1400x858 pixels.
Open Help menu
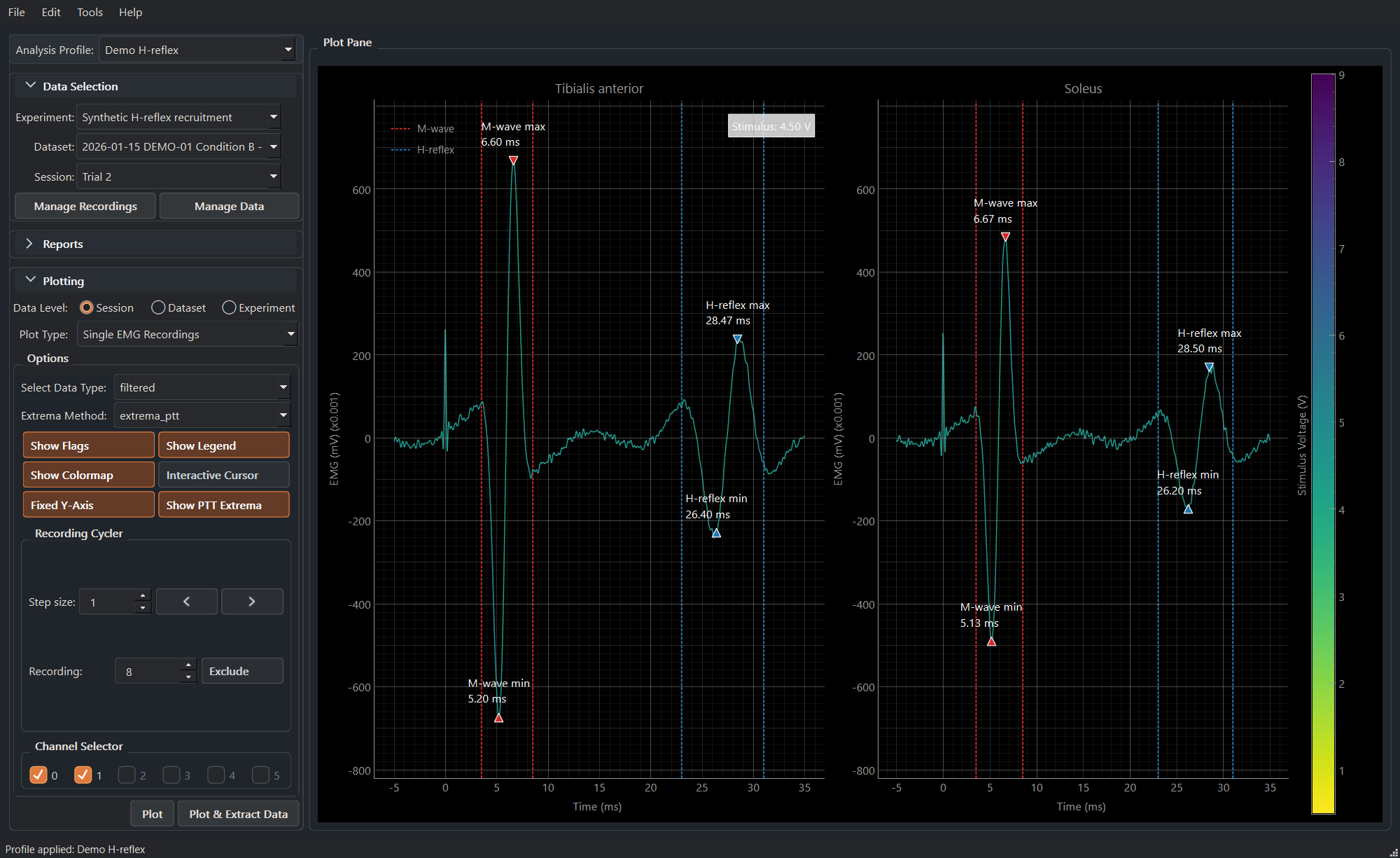coord(130,12)
